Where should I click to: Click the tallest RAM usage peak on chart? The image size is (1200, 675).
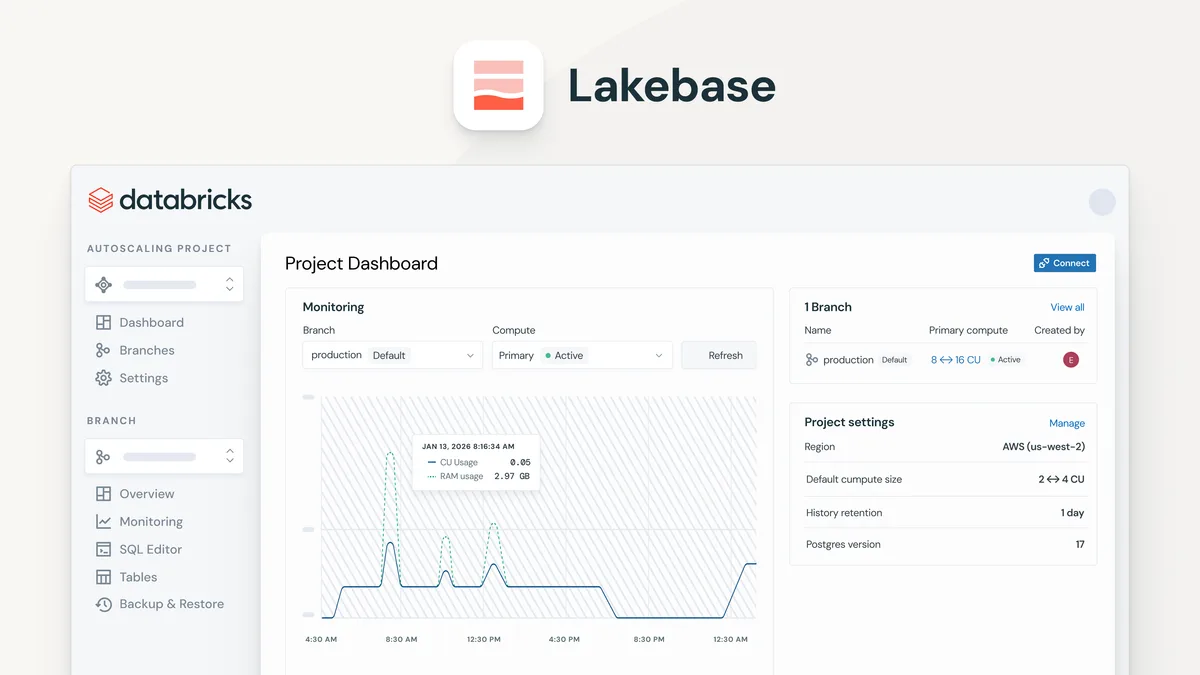[390, 455]
